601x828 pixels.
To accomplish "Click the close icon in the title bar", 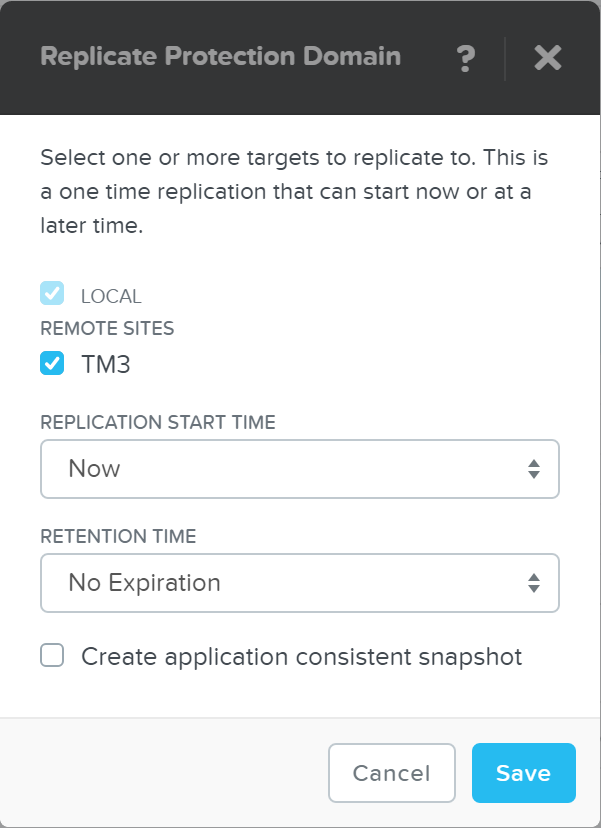I will (x=547, y=58).
